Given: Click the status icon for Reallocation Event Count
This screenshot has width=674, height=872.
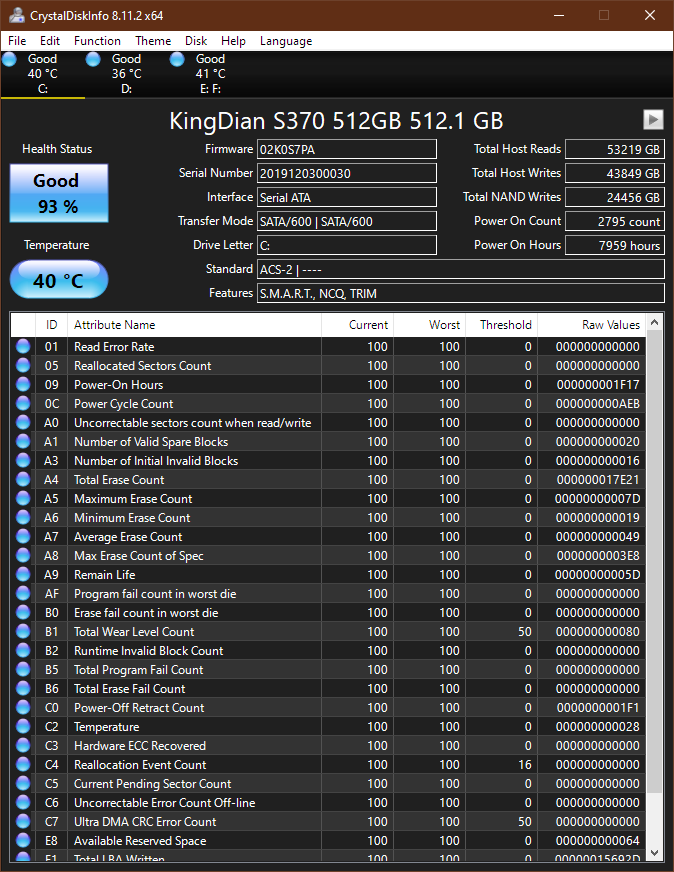Looking at the screenshot, I should click(x=23, y=764).
